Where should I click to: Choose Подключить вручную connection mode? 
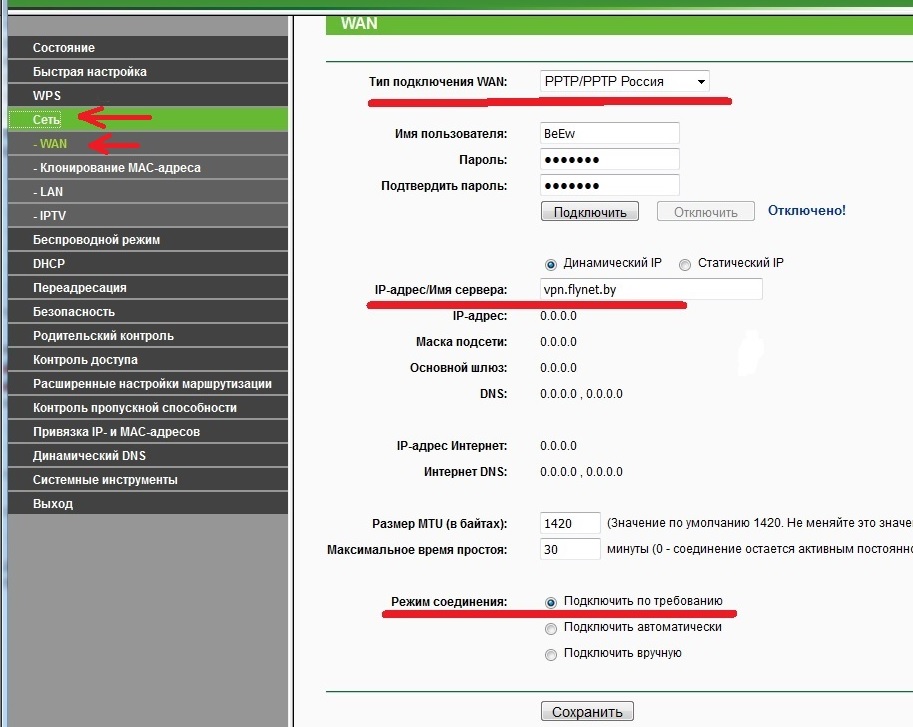coord(550,655)
